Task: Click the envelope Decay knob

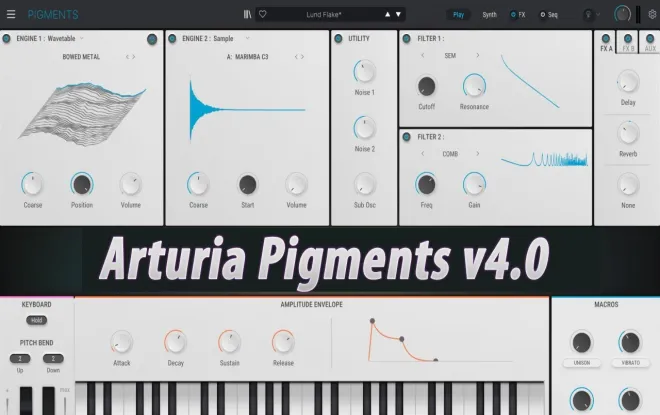Action: coord(176,342)
